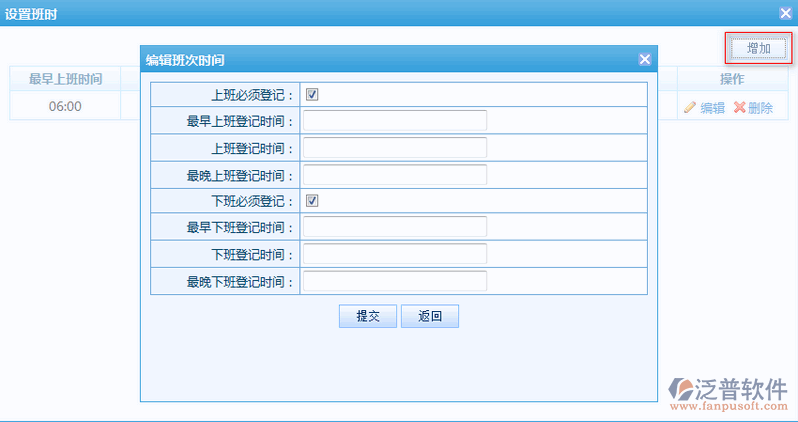Click the red X 删除 icon
This screenshot has height=422, width=798.
739,108
